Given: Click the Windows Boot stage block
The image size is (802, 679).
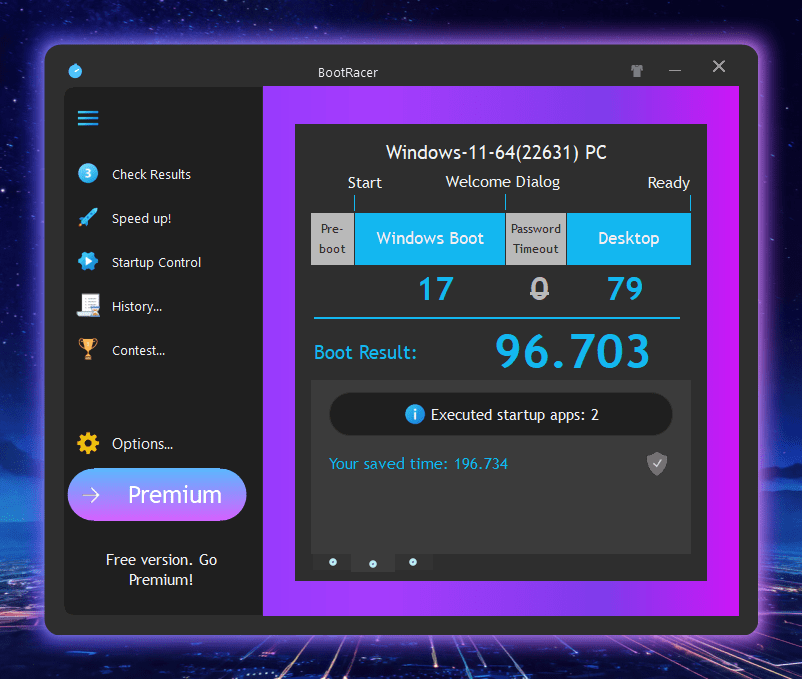Looking at the screenshot, I should pos(430,239).
